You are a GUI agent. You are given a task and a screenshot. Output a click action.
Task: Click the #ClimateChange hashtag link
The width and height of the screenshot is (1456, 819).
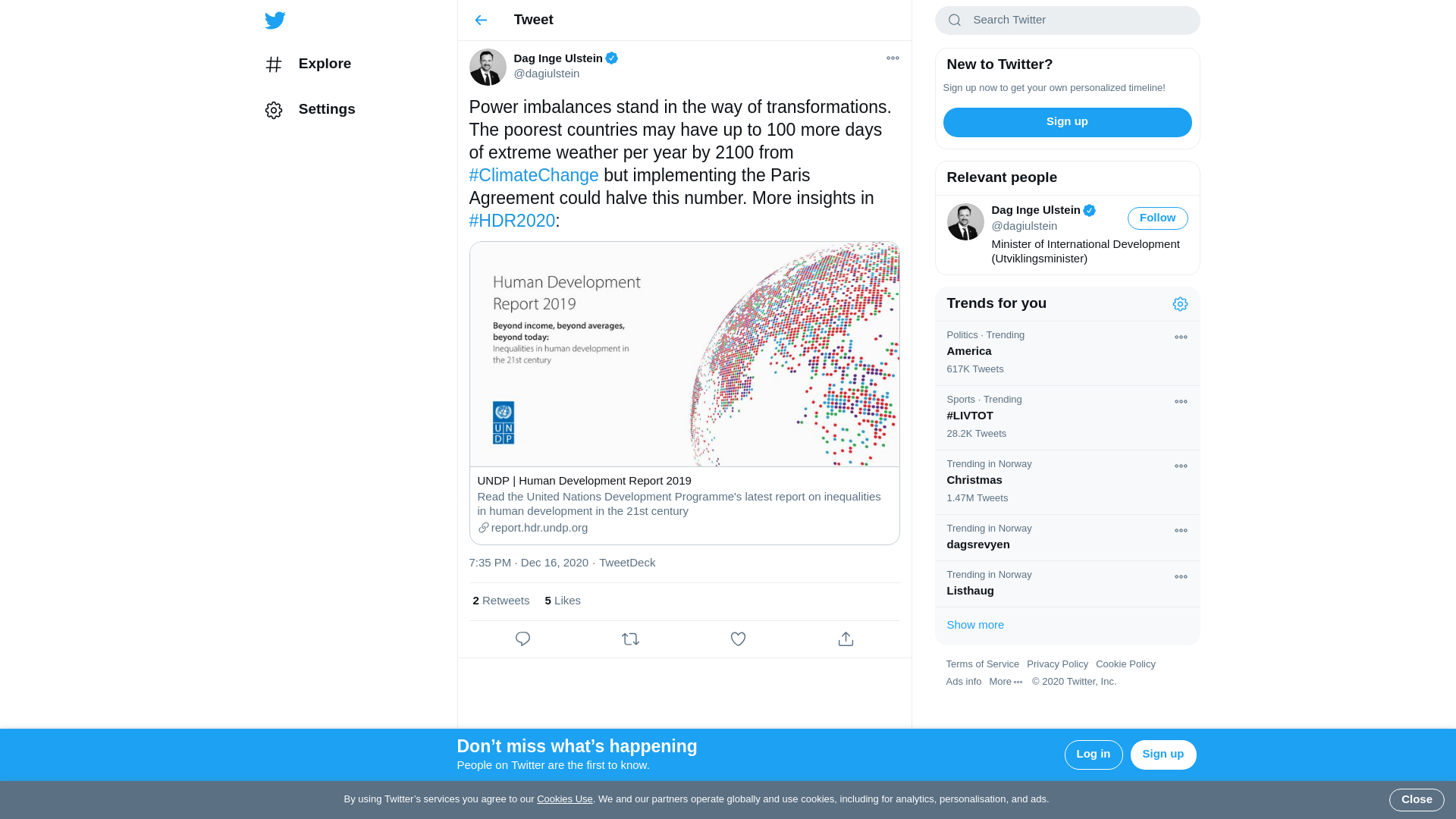[x=533, y=175]
